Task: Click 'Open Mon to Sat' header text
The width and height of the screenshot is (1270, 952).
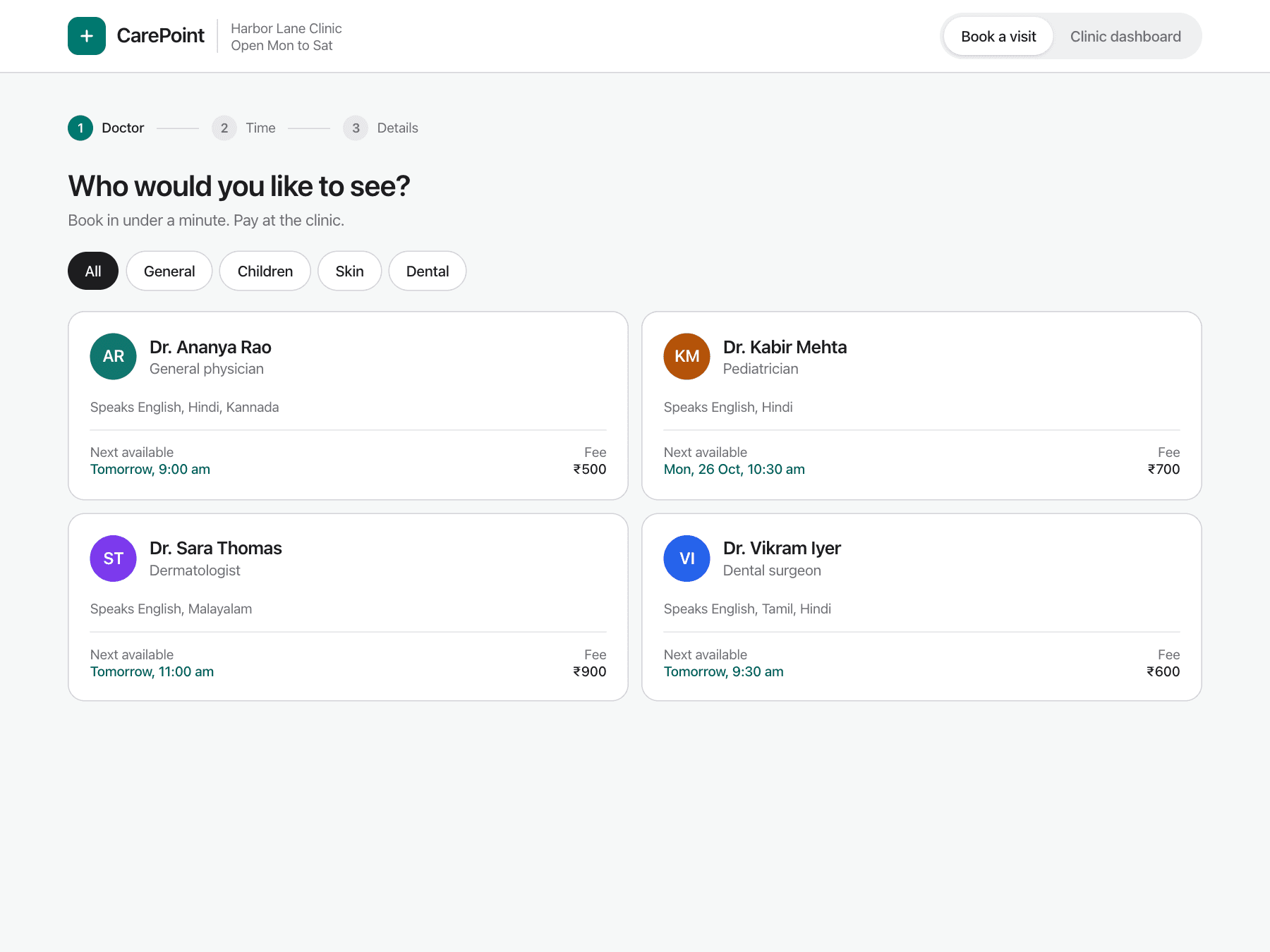Action: pos(282,45)
